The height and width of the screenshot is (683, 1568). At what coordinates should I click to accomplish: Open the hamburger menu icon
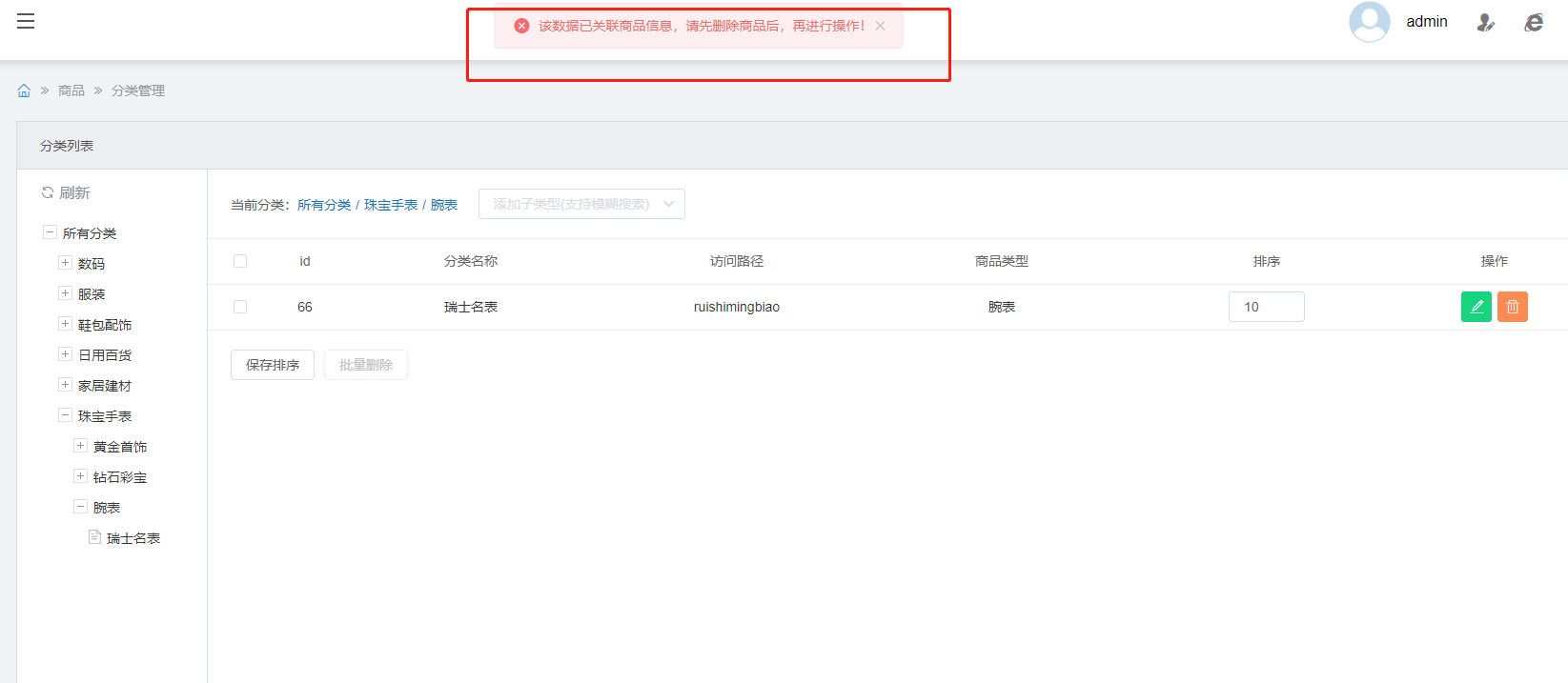coord(26,21)
